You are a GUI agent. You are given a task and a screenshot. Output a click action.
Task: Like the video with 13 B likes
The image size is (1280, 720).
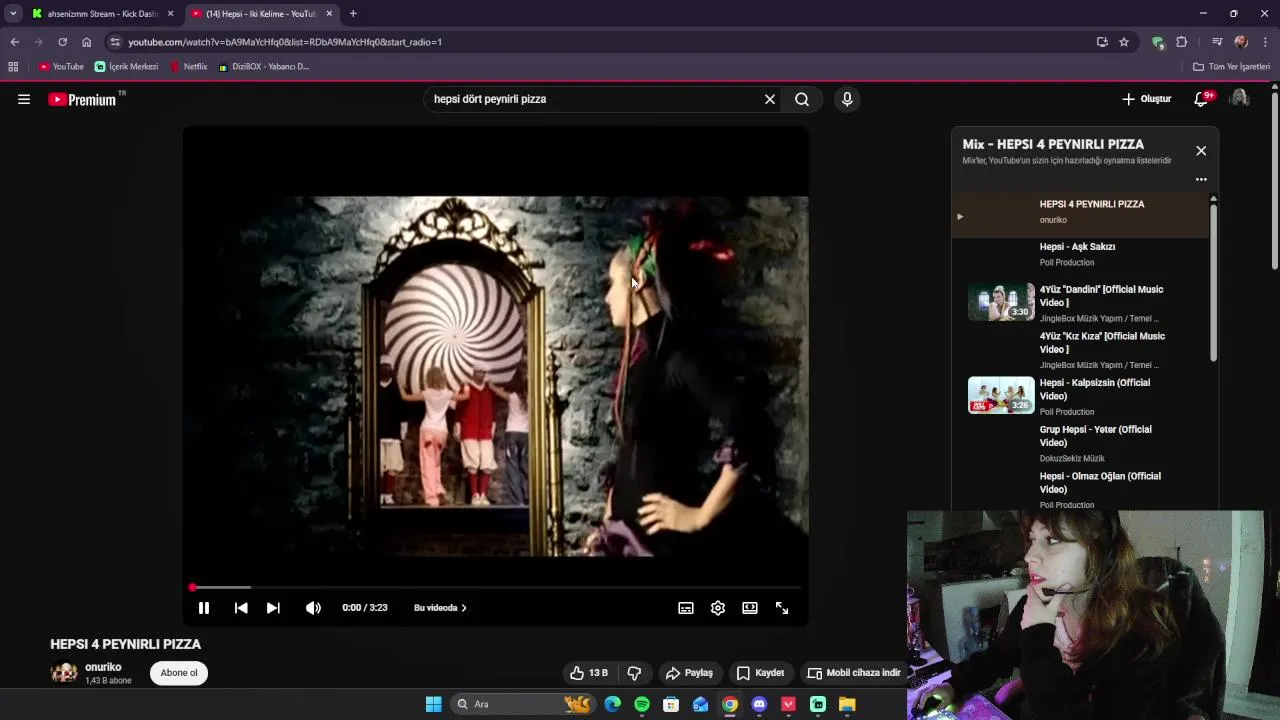(x=589, y=673)
